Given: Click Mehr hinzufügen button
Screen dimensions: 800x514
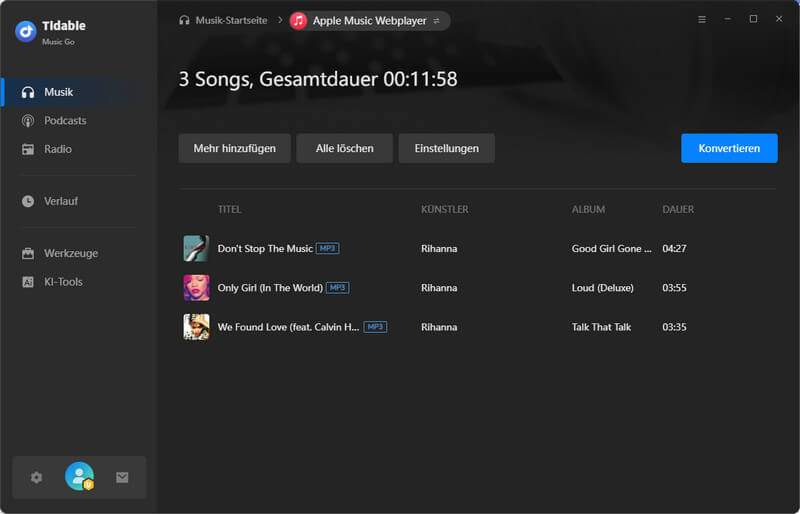Looking at the screenshot, I should pos(235,148).
